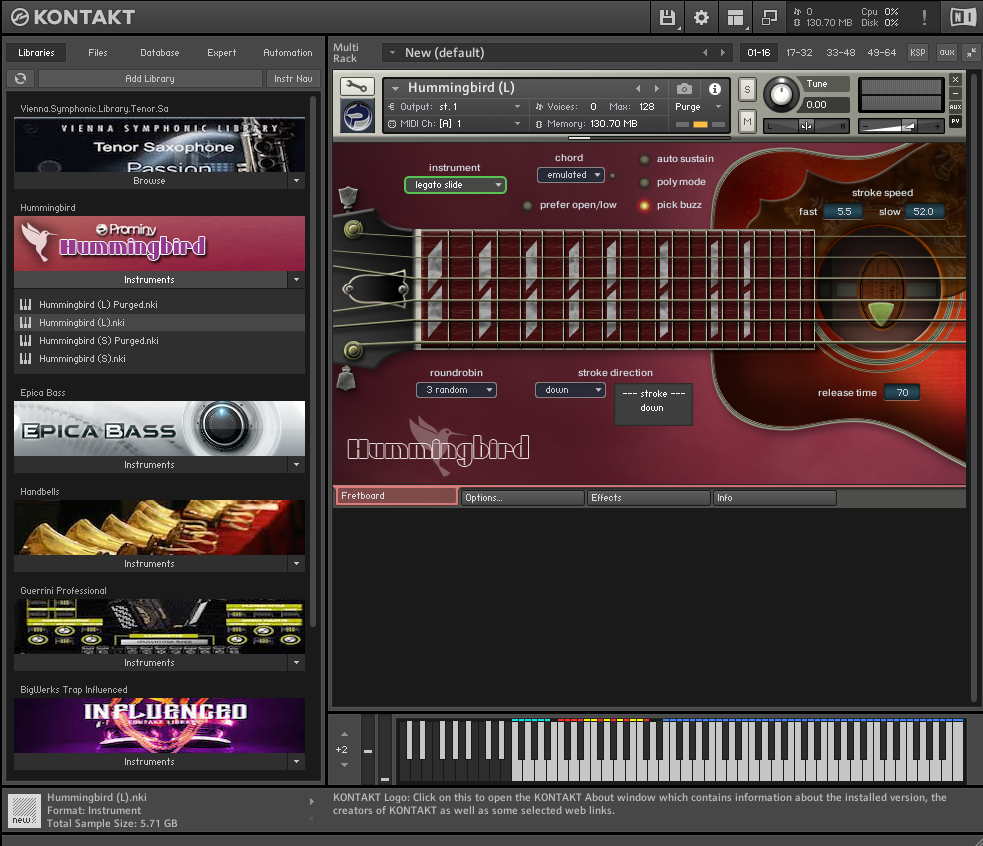This screenshot has height=846, width=983.
Task: Open the options gear icon
Action: coord(702,18)
